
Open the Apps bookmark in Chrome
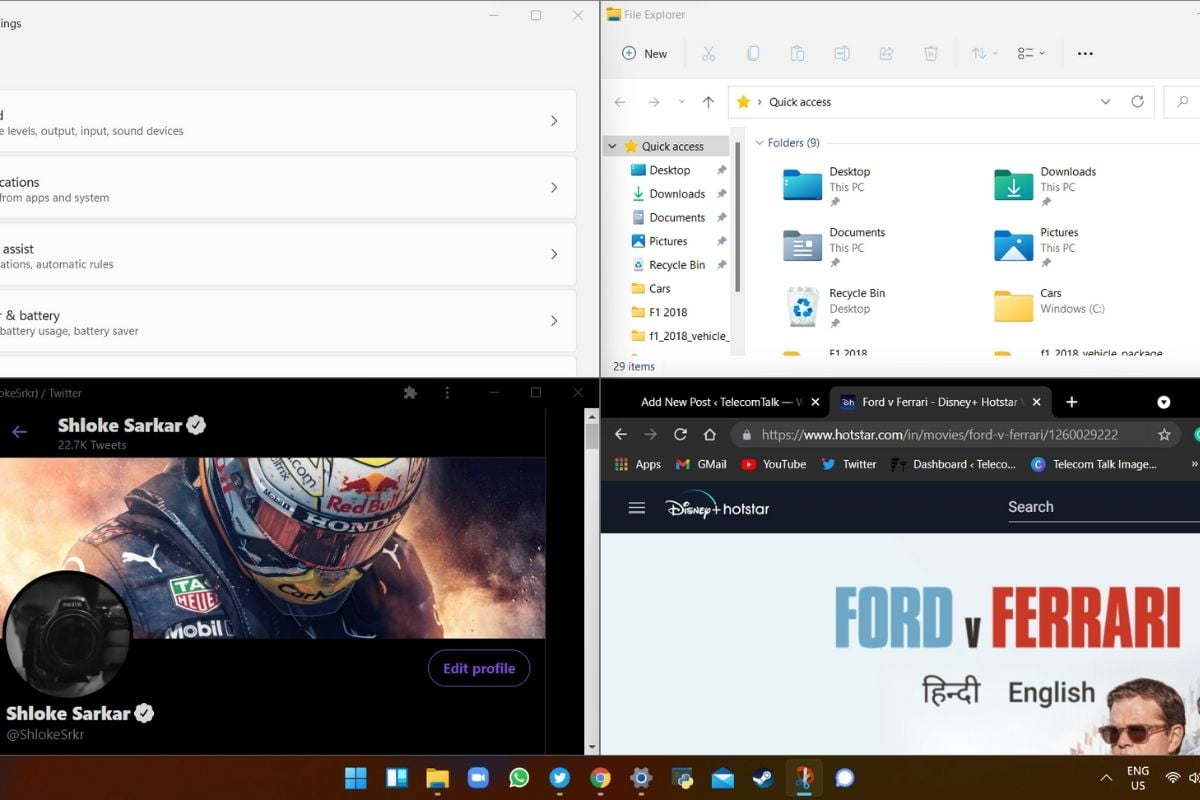coord(637,464)
